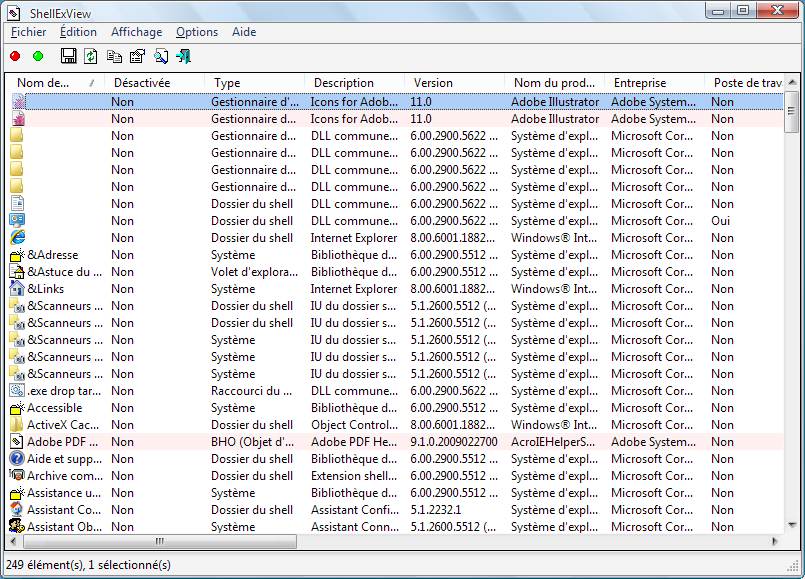Select the house icon next to &Links
The width and height of the screenshot is (805, 579).
[x=17, y=288]
